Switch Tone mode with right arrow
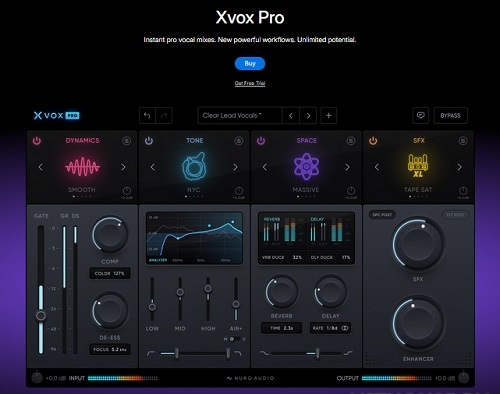Image resolution: width=500 pixels, height=394 pixels. [235, 167]
